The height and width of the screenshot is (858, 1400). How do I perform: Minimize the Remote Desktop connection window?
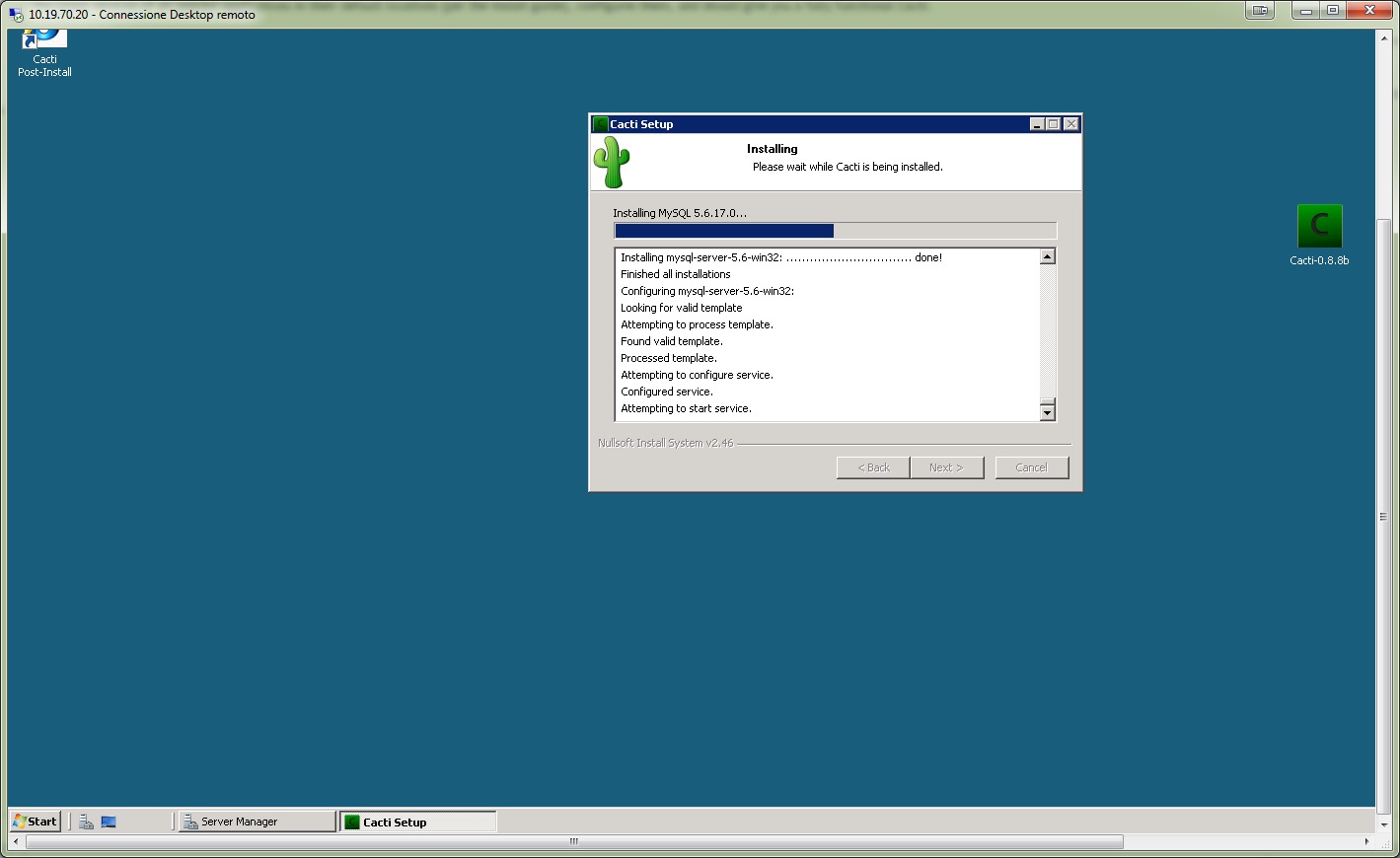(x=1305, y=11)
